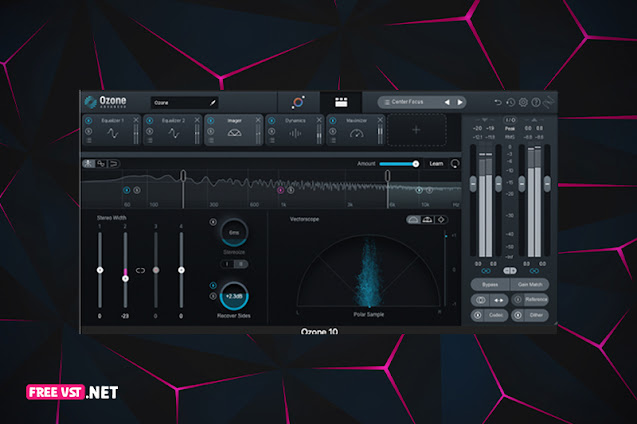The width and height of the screenshot is (637, 424).
Task: Go to the previous preset arrow
Action: pyautogui.click(x=447, y=102)
